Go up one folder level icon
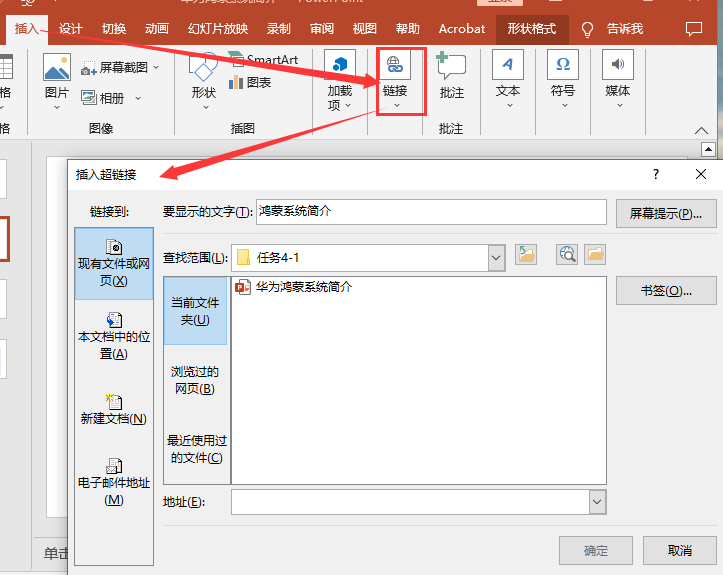Image resolution: width=723 pixels, height=575 pixels. [x=526, y=256]
